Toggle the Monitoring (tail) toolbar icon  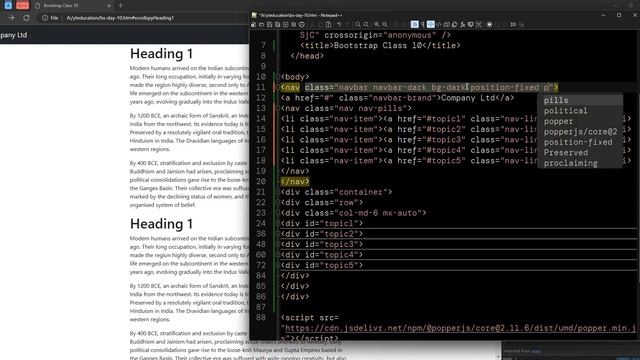point(479,24)
